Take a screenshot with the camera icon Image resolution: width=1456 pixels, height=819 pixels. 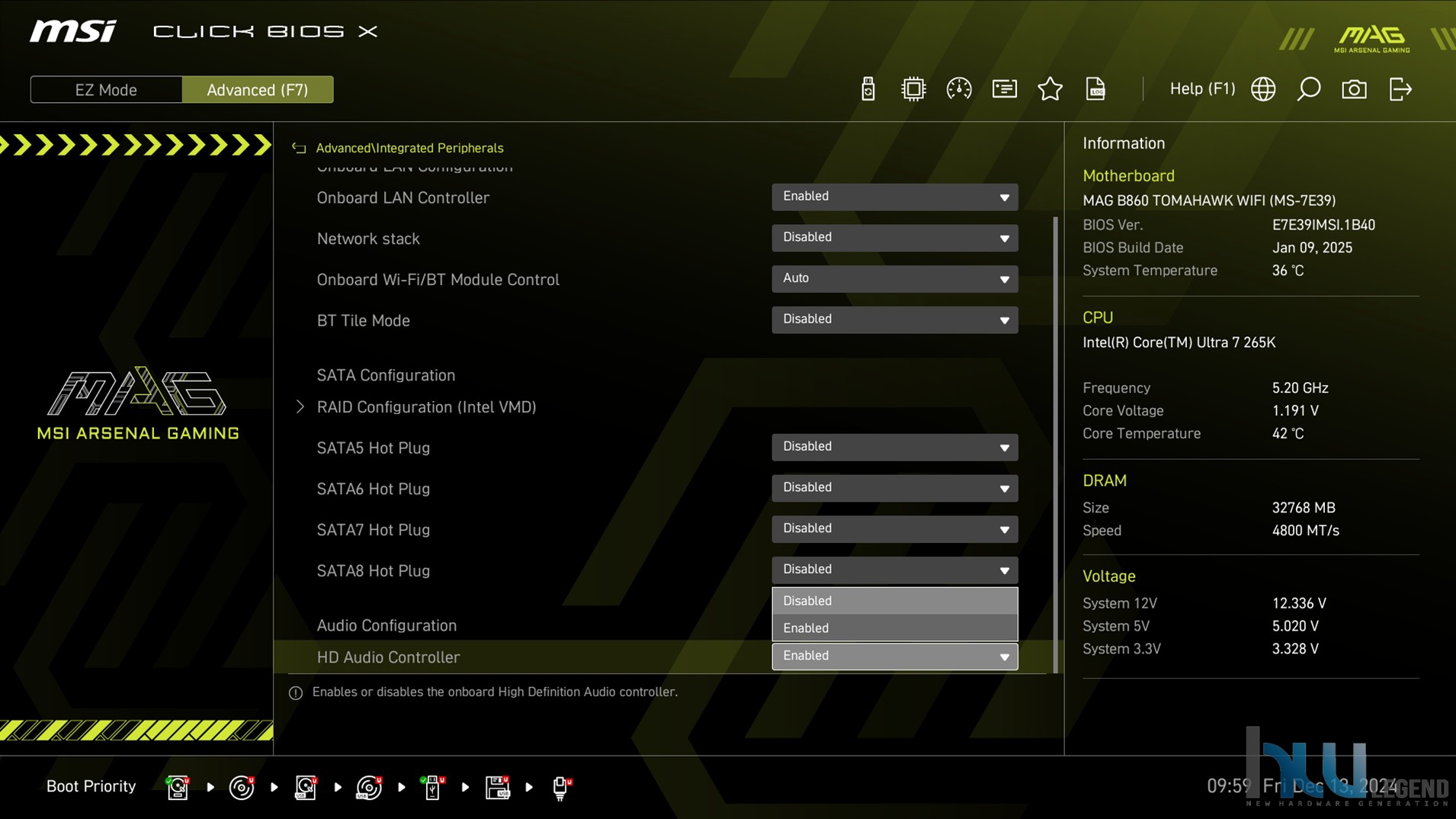[1354, 89]
